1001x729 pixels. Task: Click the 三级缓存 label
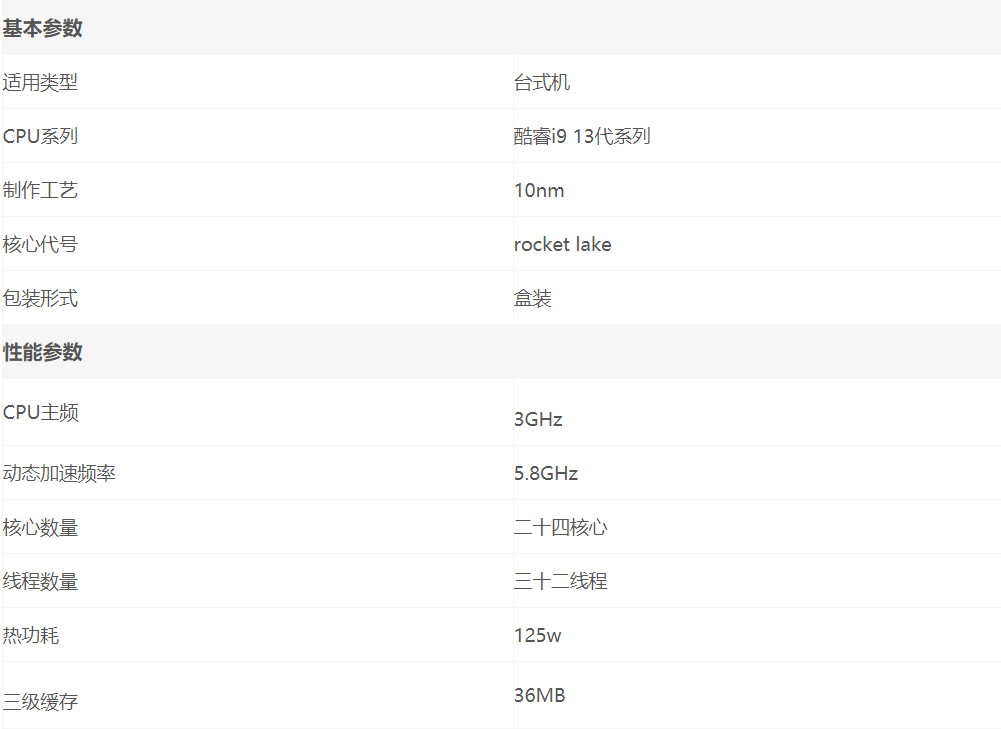click(x=40, y=702)
